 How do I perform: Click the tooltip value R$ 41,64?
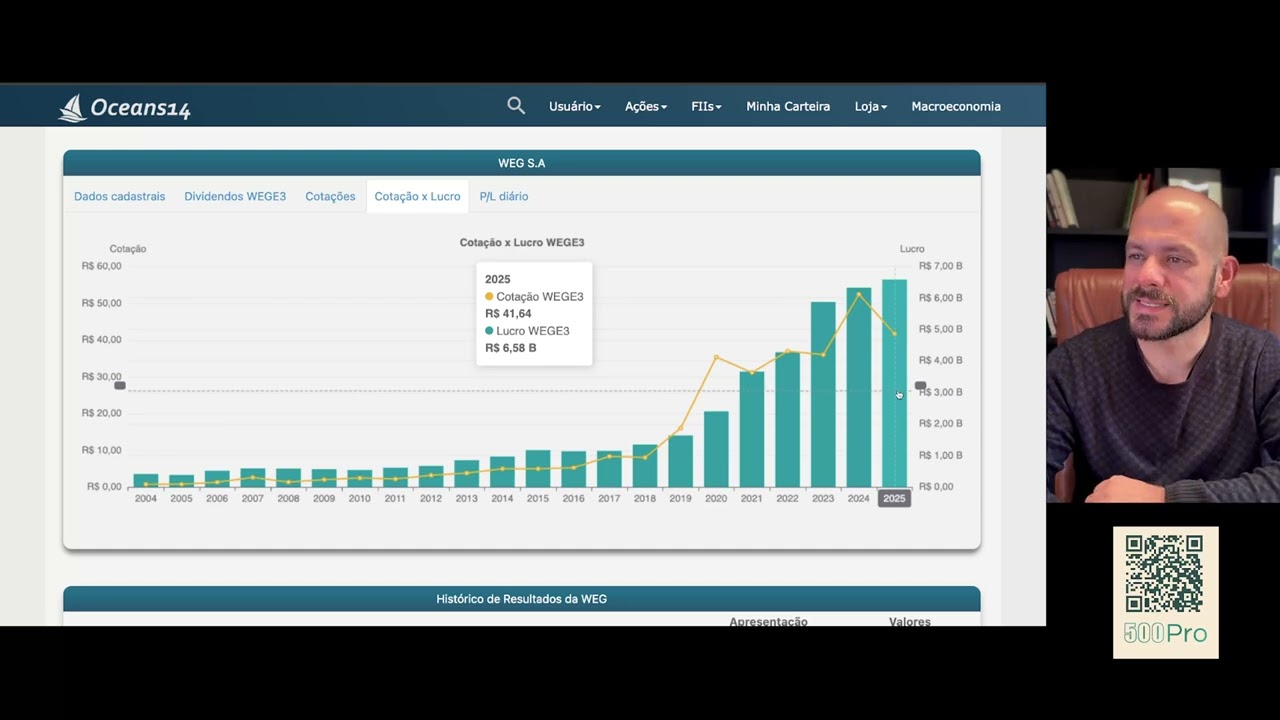point(508,314)
